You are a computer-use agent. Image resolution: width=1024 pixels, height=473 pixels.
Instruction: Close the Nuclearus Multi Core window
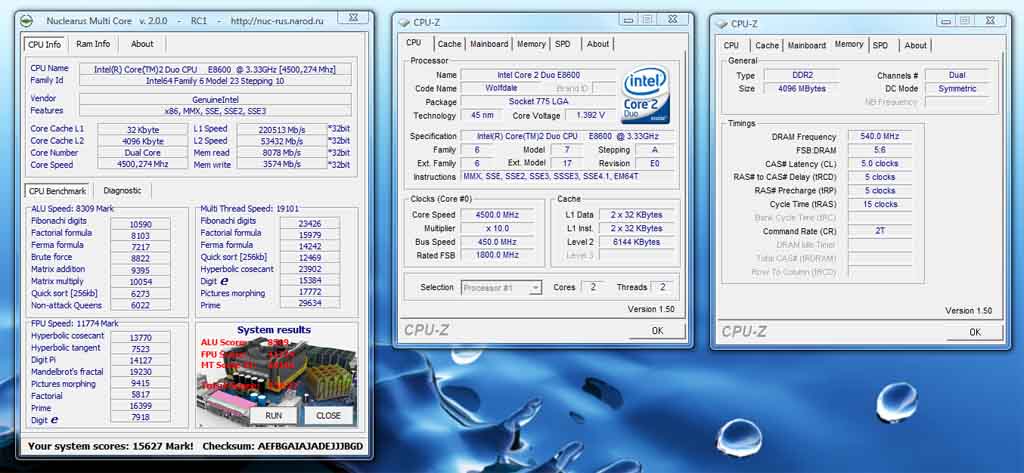point(353,18)
